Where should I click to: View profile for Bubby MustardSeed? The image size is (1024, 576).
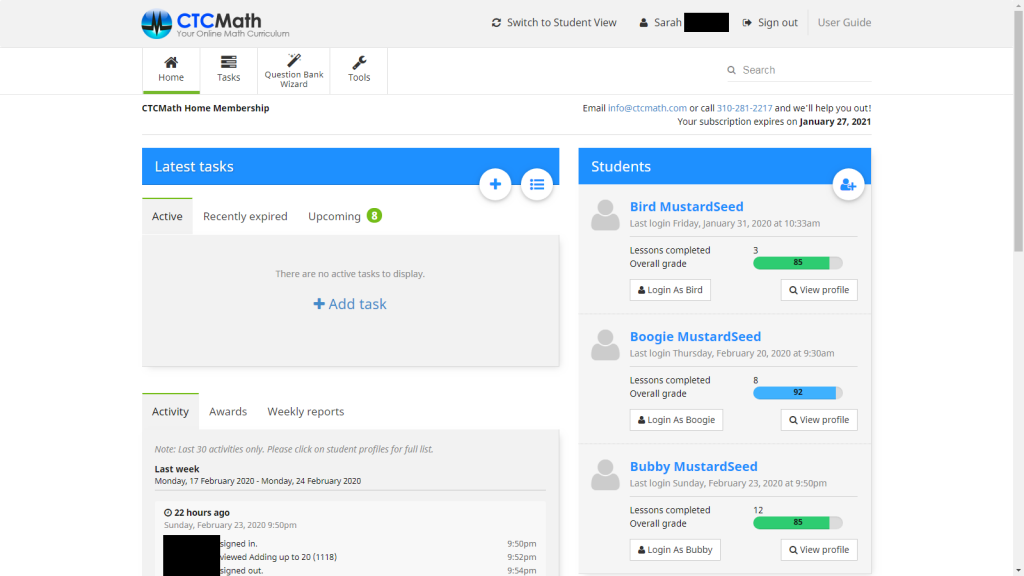click(x=819, y=550)
